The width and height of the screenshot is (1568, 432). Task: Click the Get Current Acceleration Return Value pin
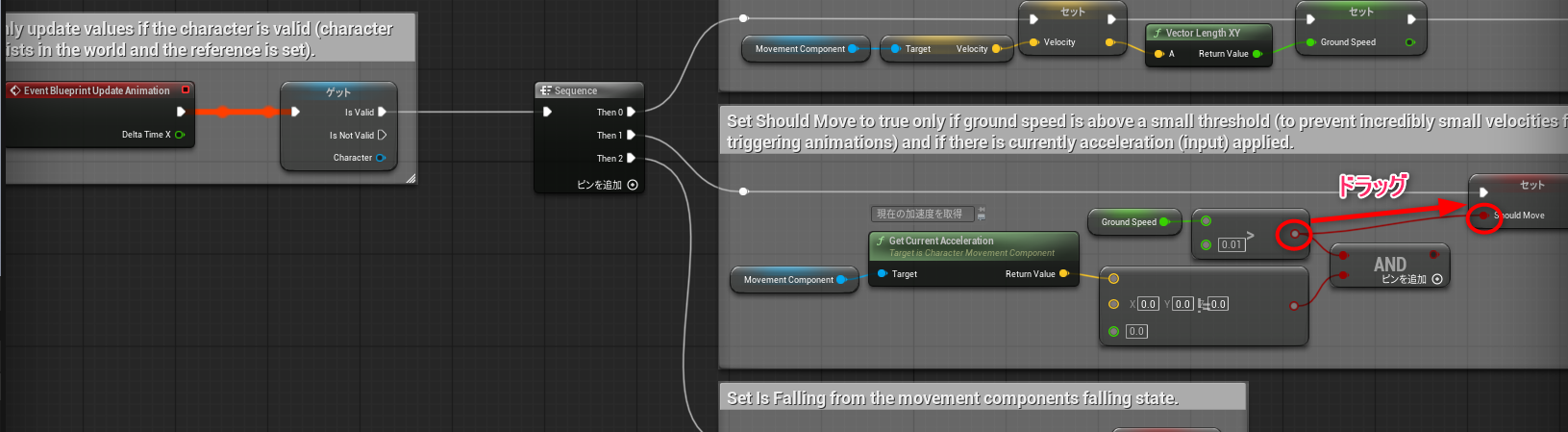(1063, 274)
